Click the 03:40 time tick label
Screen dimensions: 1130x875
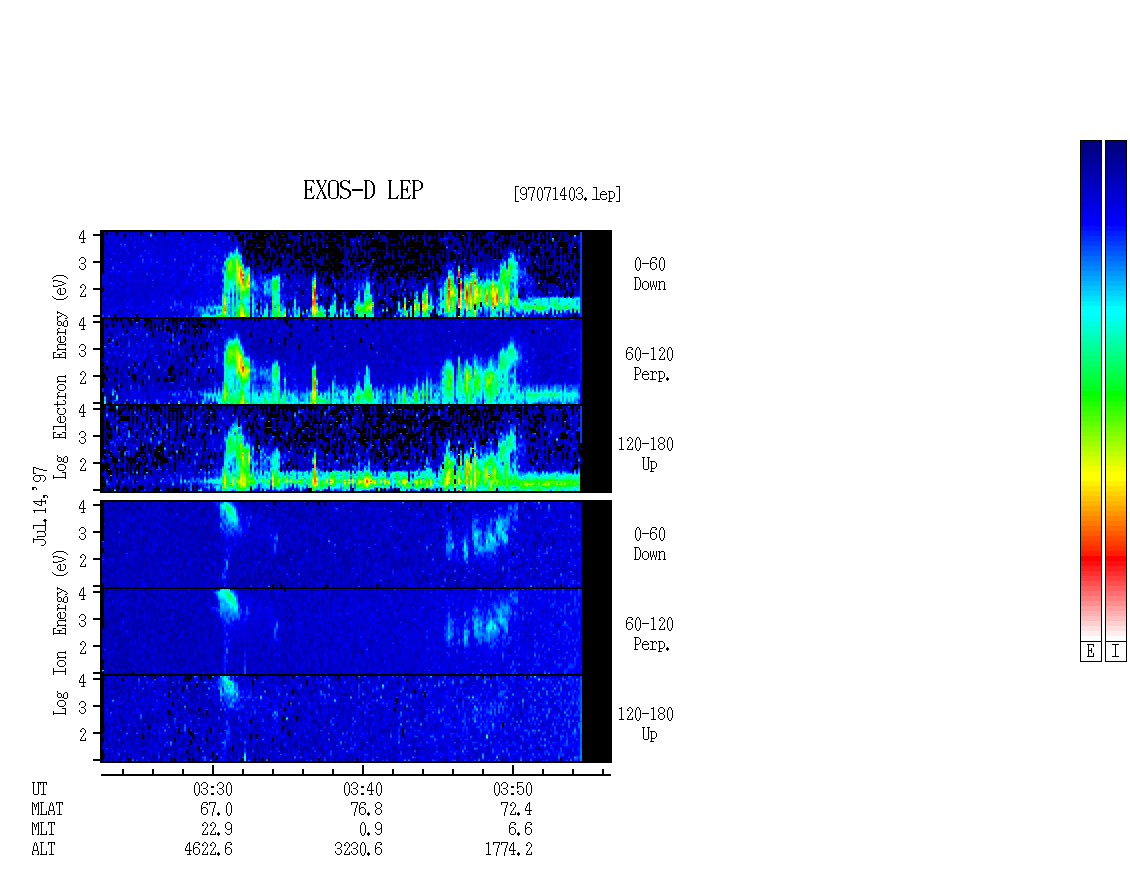(362, 789)
